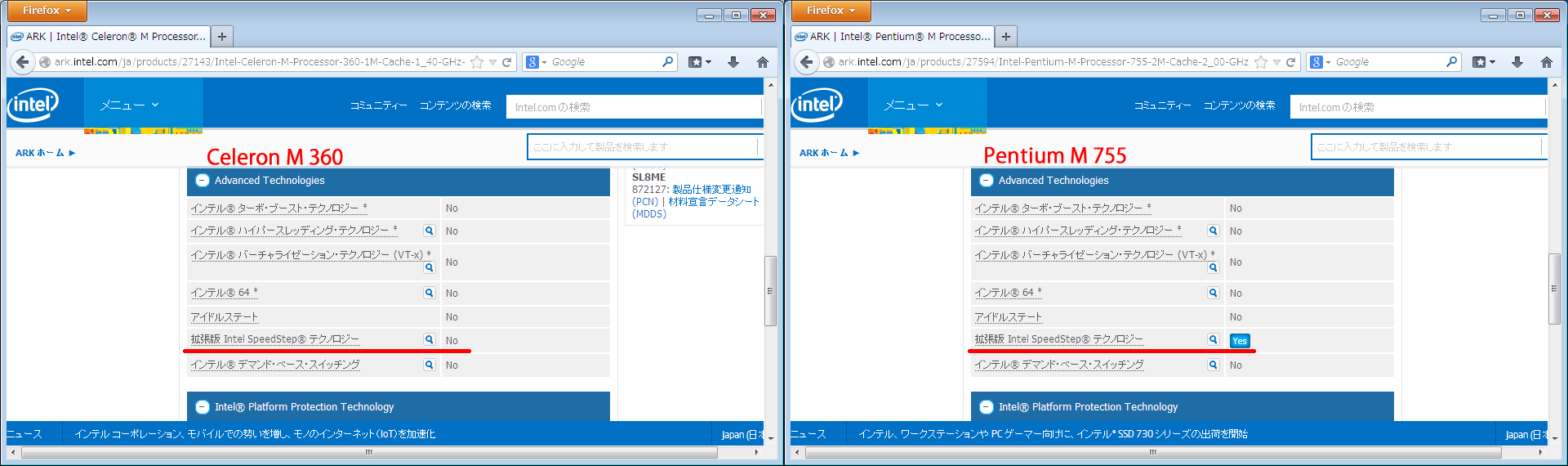Click Back arrow in Pentium M window
Viewport: 1568px width, 466px height.
[x=807, y=62]
